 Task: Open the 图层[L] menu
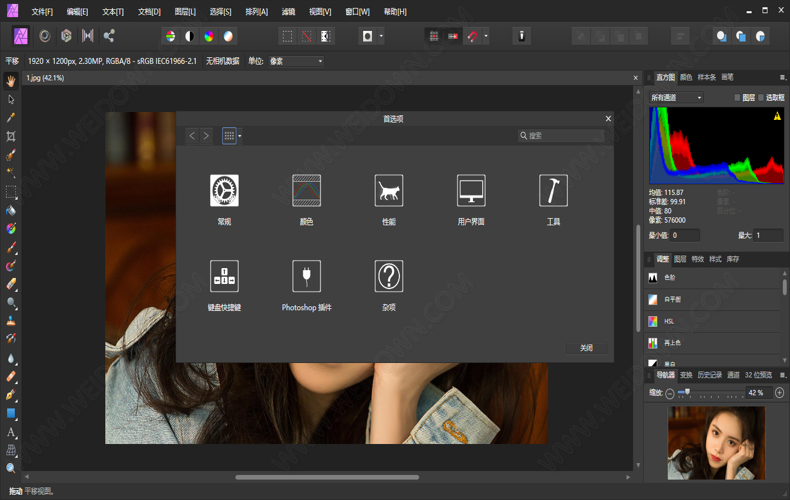(185, 12)
